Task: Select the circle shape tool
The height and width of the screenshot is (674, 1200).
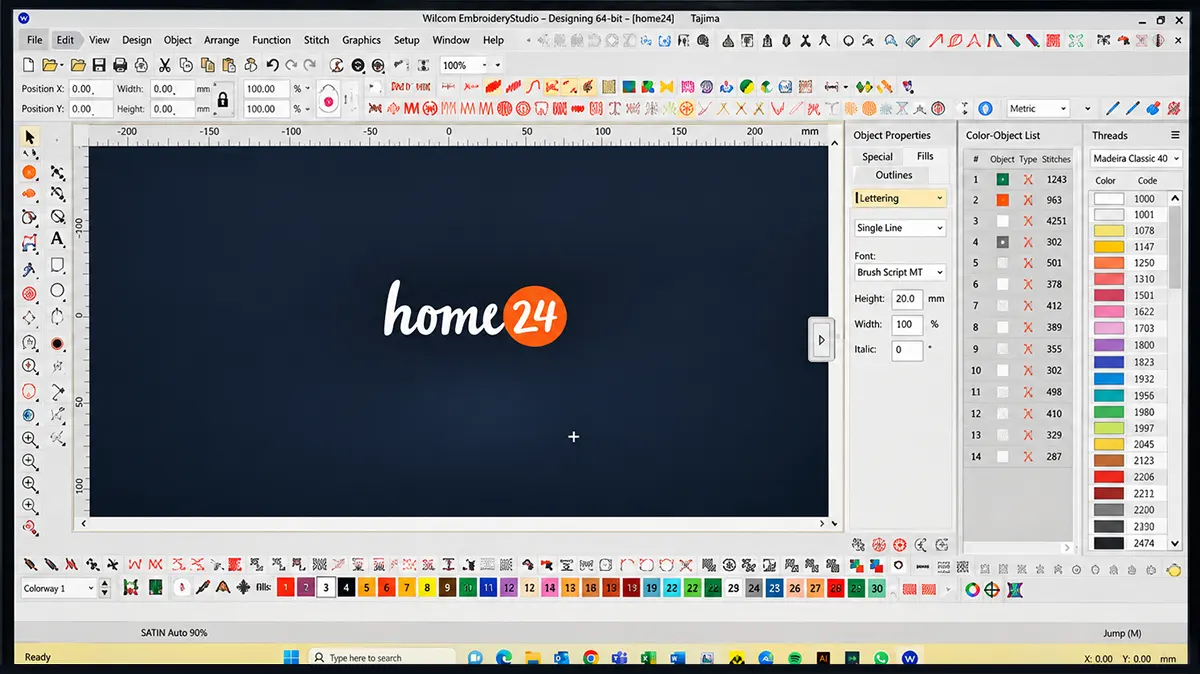Action: tap(58, 291)
